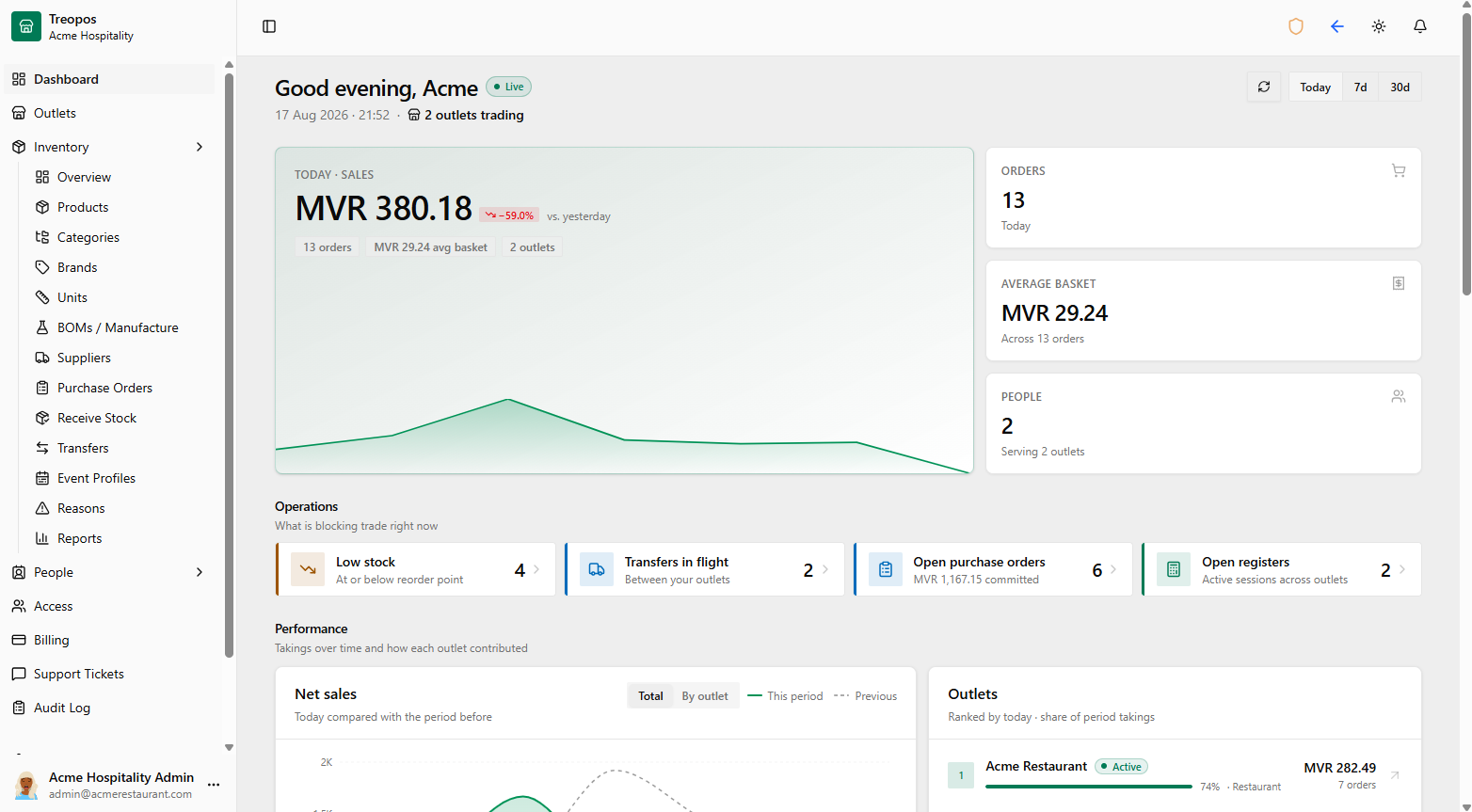The height and width of the screenshot is (812, 1472).
Task: Expand the People section chevron
Action: (199, 572)
